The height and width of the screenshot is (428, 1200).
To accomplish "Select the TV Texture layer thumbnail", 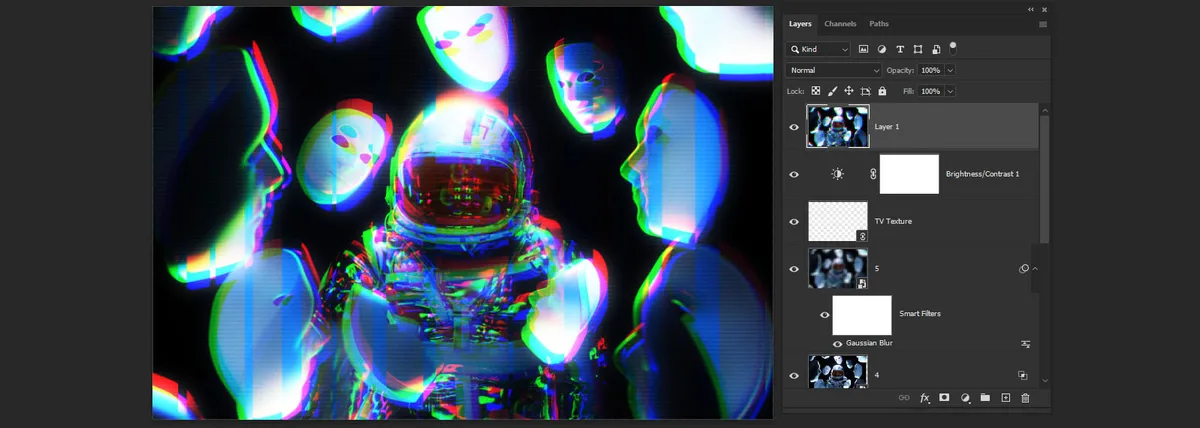I will [x=838, y=221].
